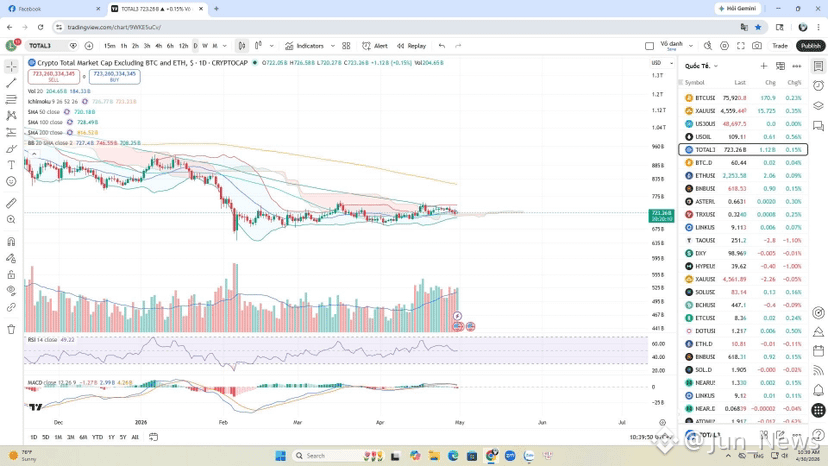Create a price Alert
Viewport: 828px width, 466px height.
(375, 46)
